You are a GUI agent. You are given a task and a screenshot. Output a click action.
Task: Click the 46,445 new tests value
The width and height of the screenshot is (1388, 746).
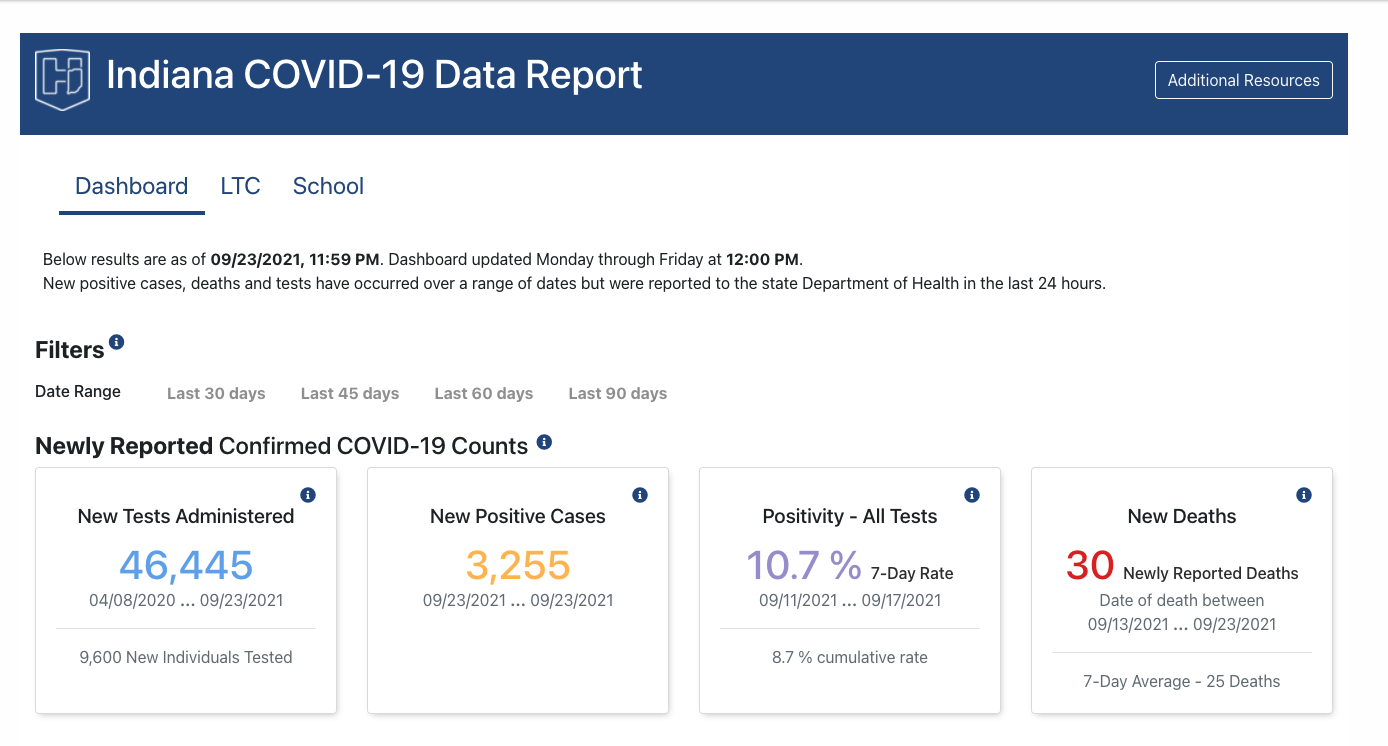[186, 565]
